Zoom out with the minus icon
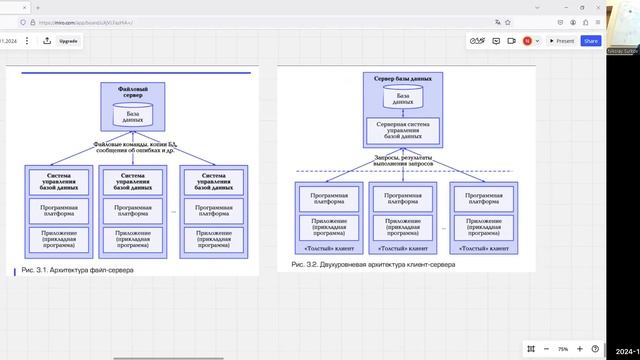 tap(546, 349)
